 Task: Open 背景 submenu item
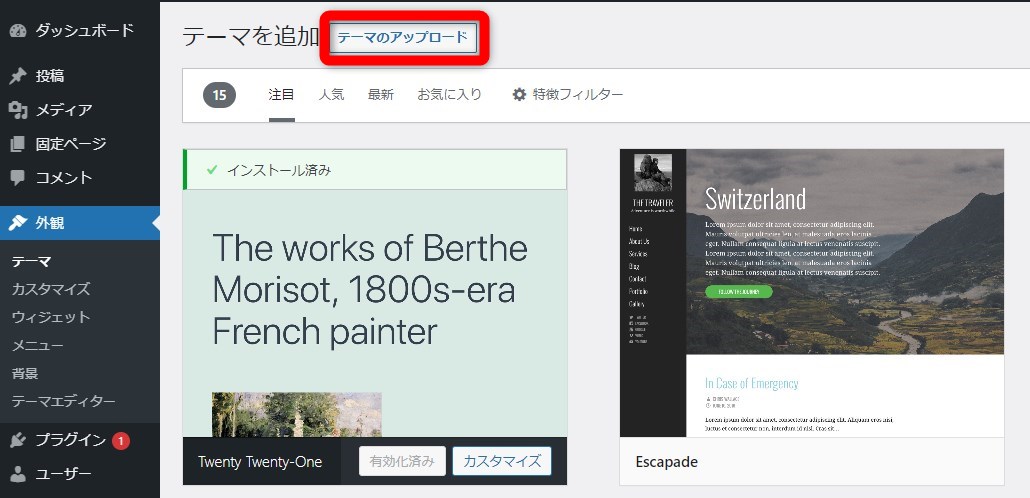pos(24,373)
